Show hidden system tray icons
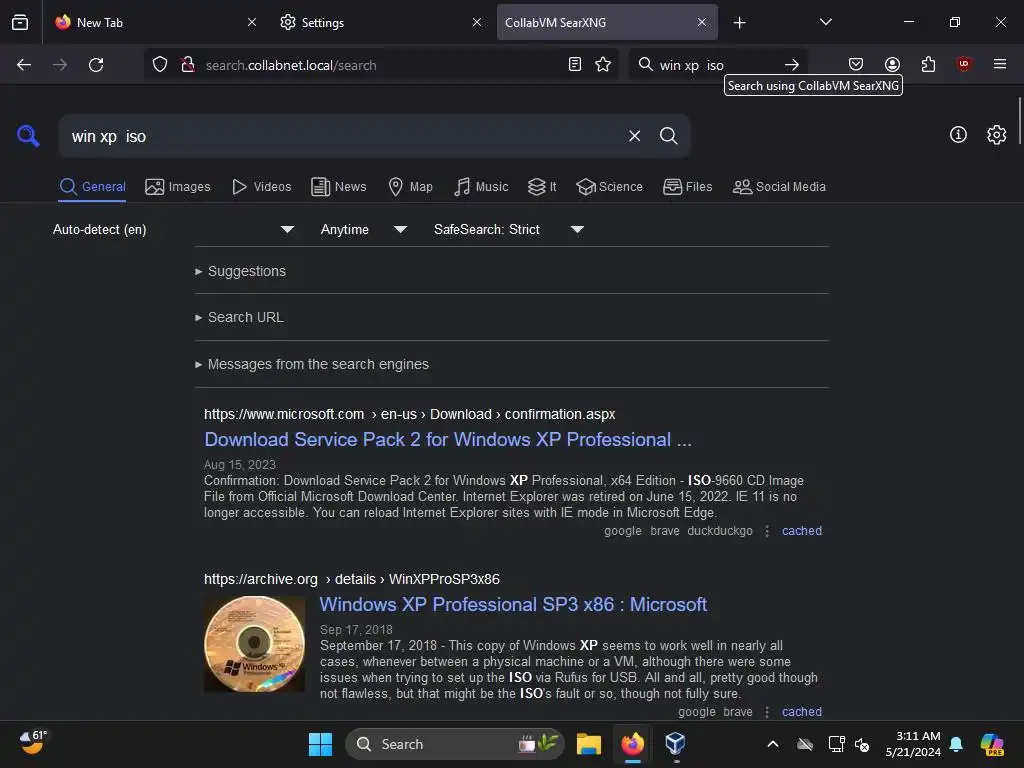The width and height of the screenshot is (1024, 768). (x=773, y=744)
